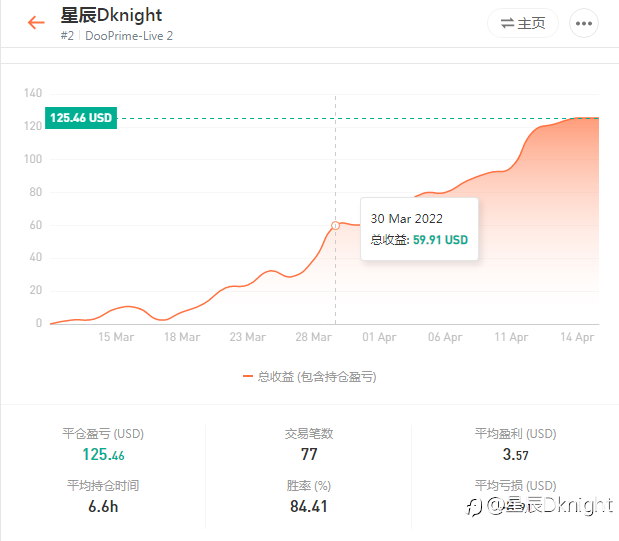Click the 交易笔数 count of 77
This screenshot has height=541, width=619.
(309, 454)
